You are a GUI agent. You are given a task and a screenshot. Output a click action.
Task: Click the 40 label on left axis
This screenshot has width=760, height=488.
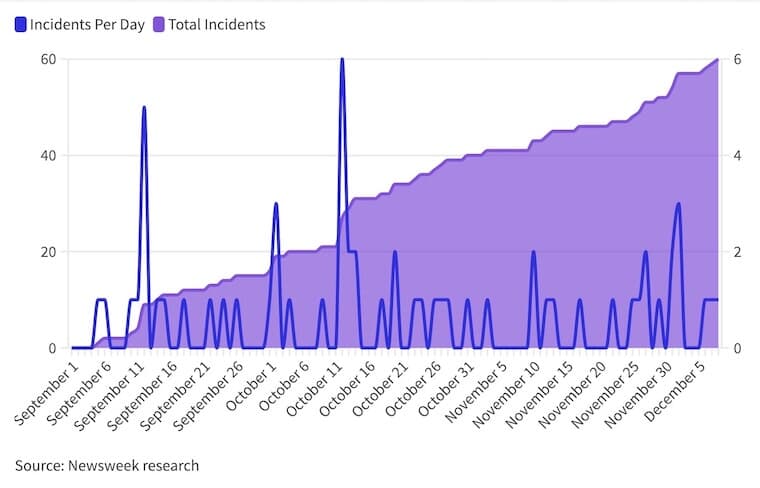46,155
